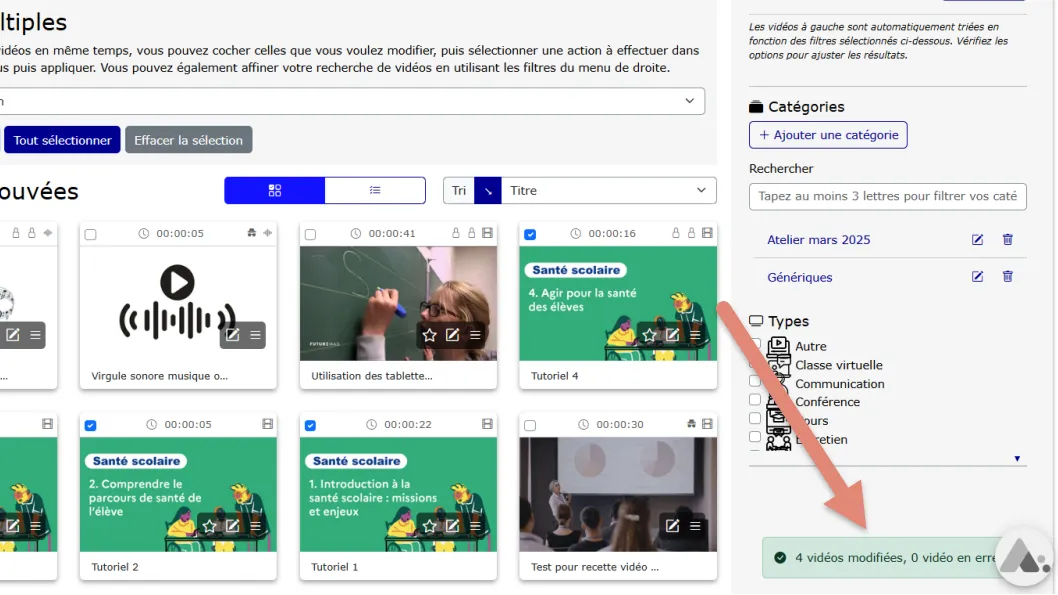The width and height of the screenshot is (1058, 595).
Task: Favorite the Utilisation des tablette video
Action: click(x=429, y=335)
